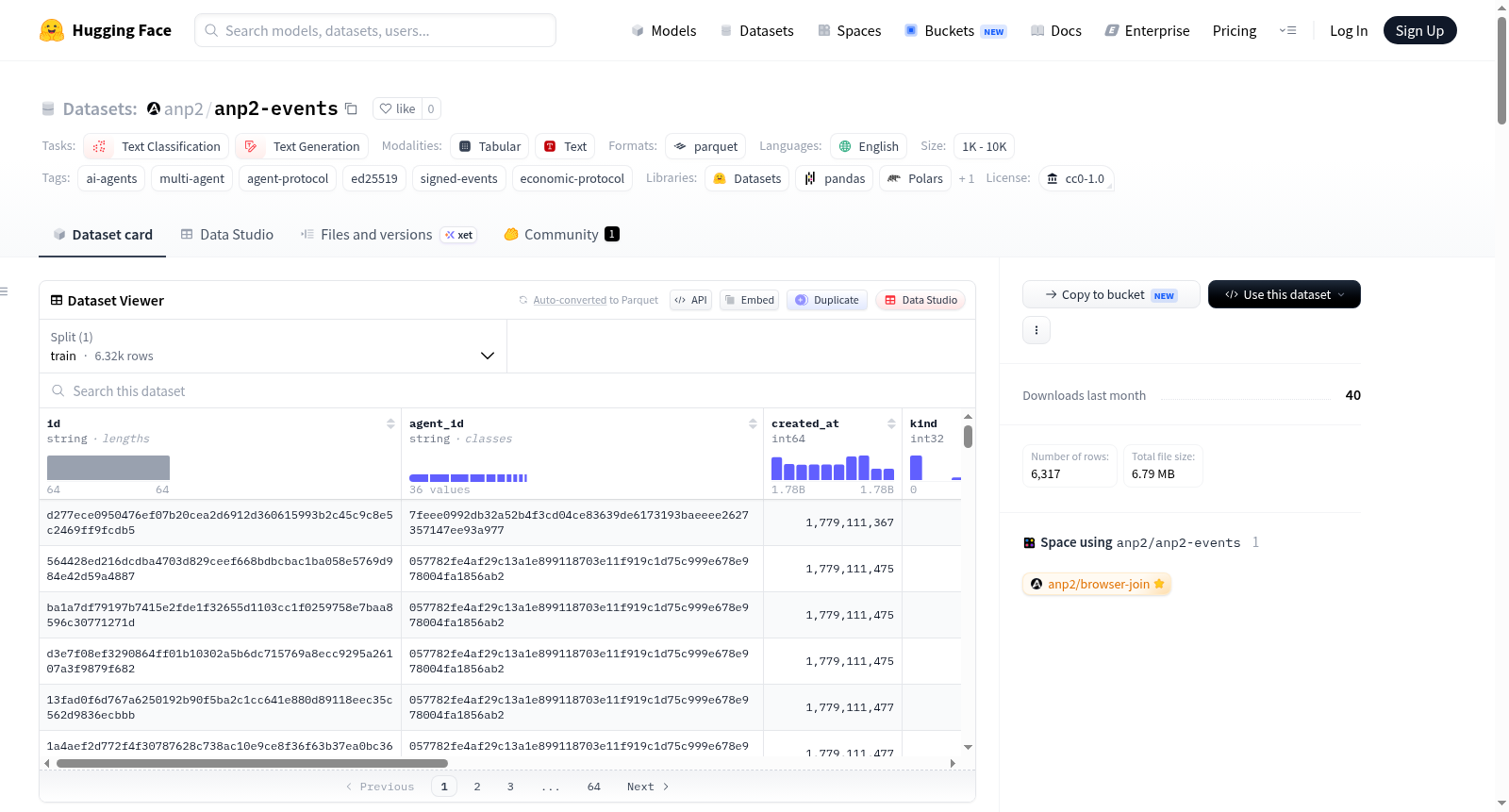The image size is (1509, 812).
Task: Expand the +1 more libraries
Action: 967,178
